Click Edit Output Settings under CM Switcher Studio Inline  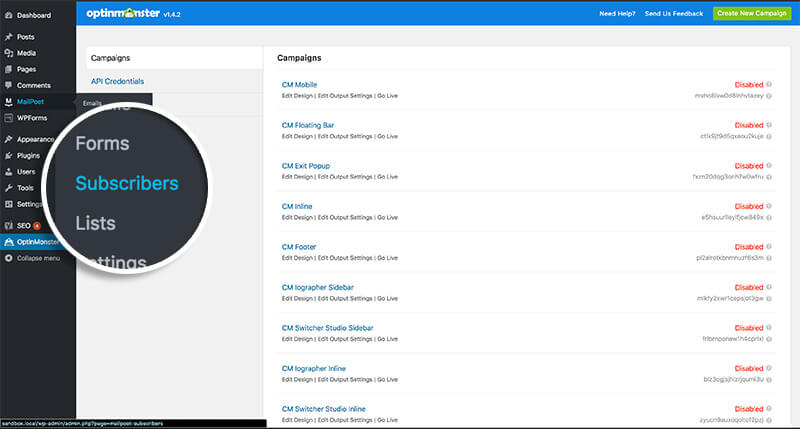coord(345,420)
